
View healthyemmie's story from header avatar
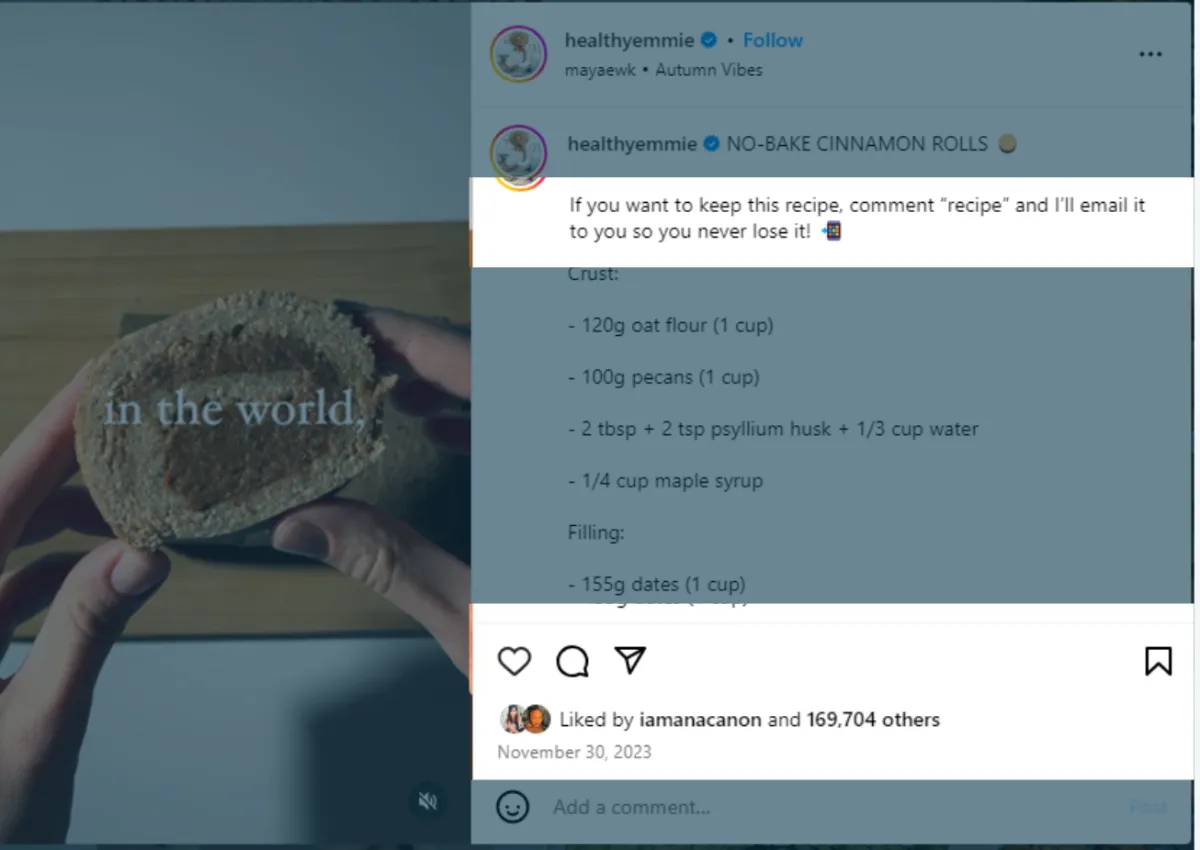[518, 54]
